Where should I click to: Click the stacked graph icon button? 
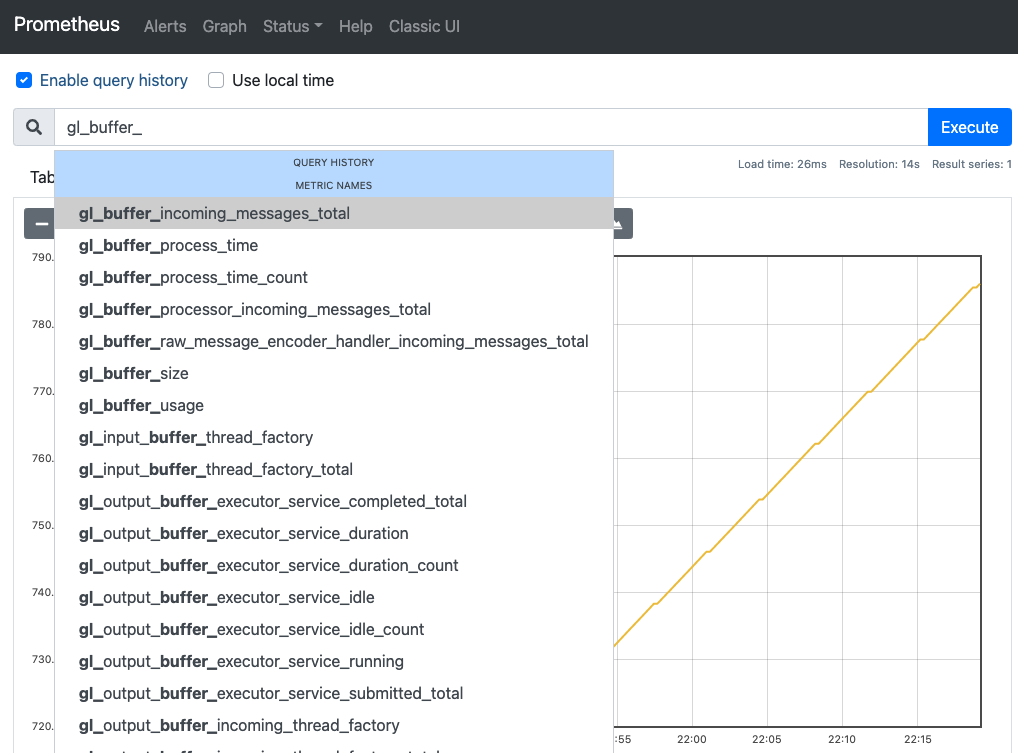pyautogui.click(x=622, y=224)
